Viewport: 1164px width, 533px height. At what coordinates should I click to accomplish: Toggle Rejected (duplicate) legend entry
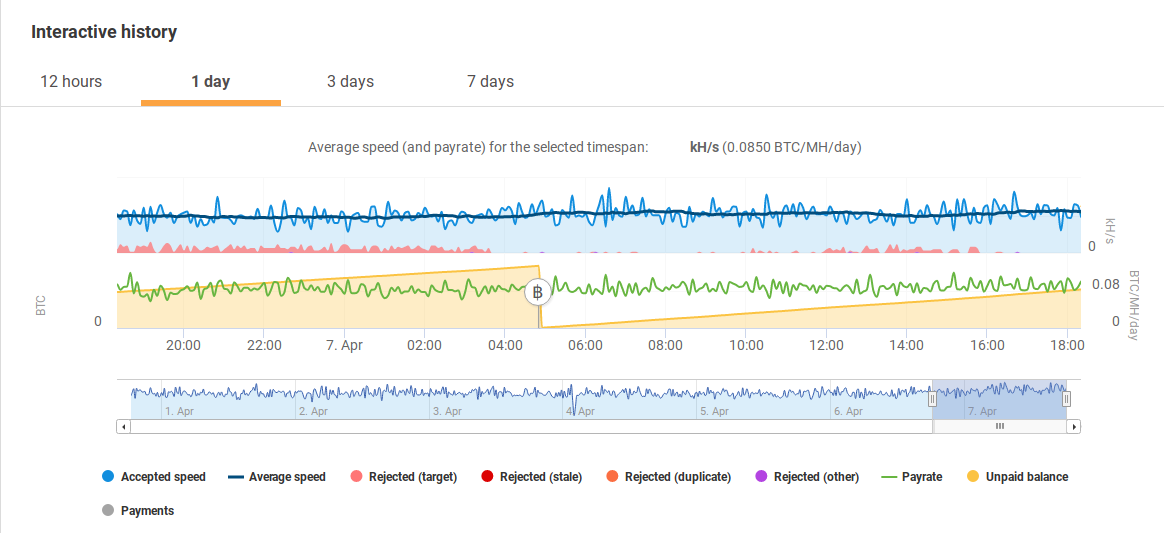tap(669, 477)
